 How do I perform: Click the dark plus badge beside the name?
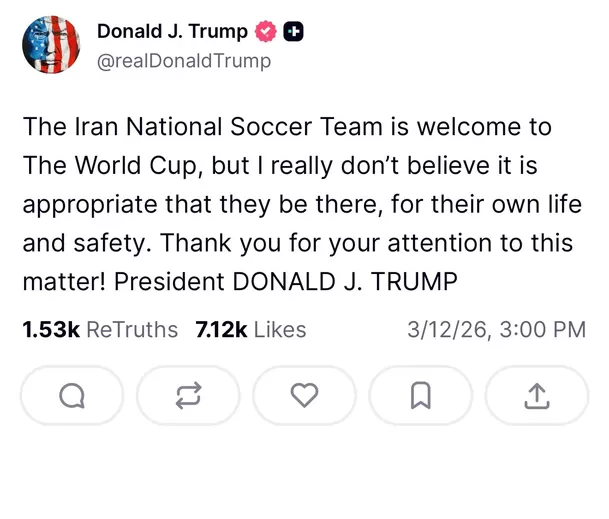(x=294, y=31)
